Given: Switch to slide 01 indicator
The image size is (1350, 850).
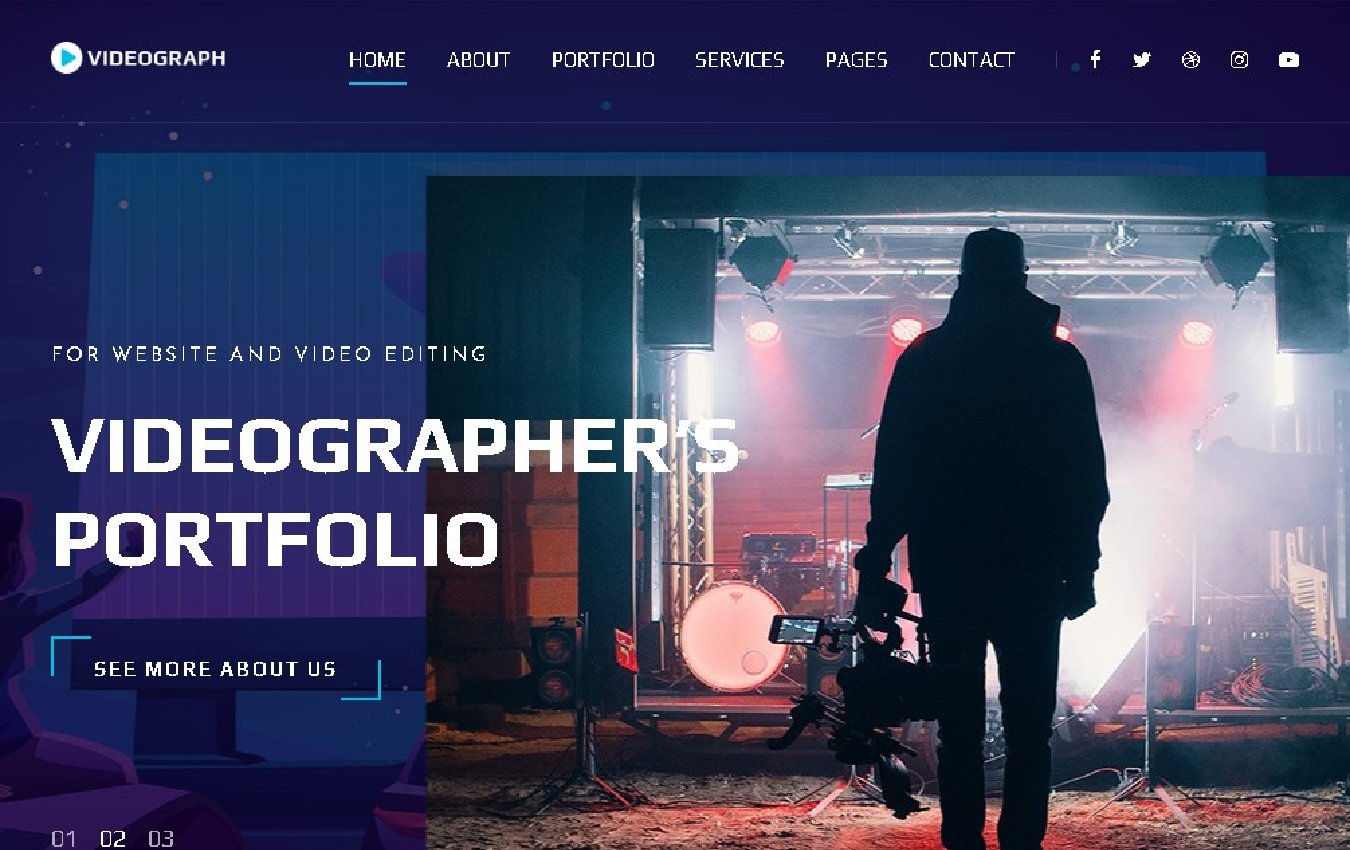Looking at the screenshot, I should click(x=64, y=839).
